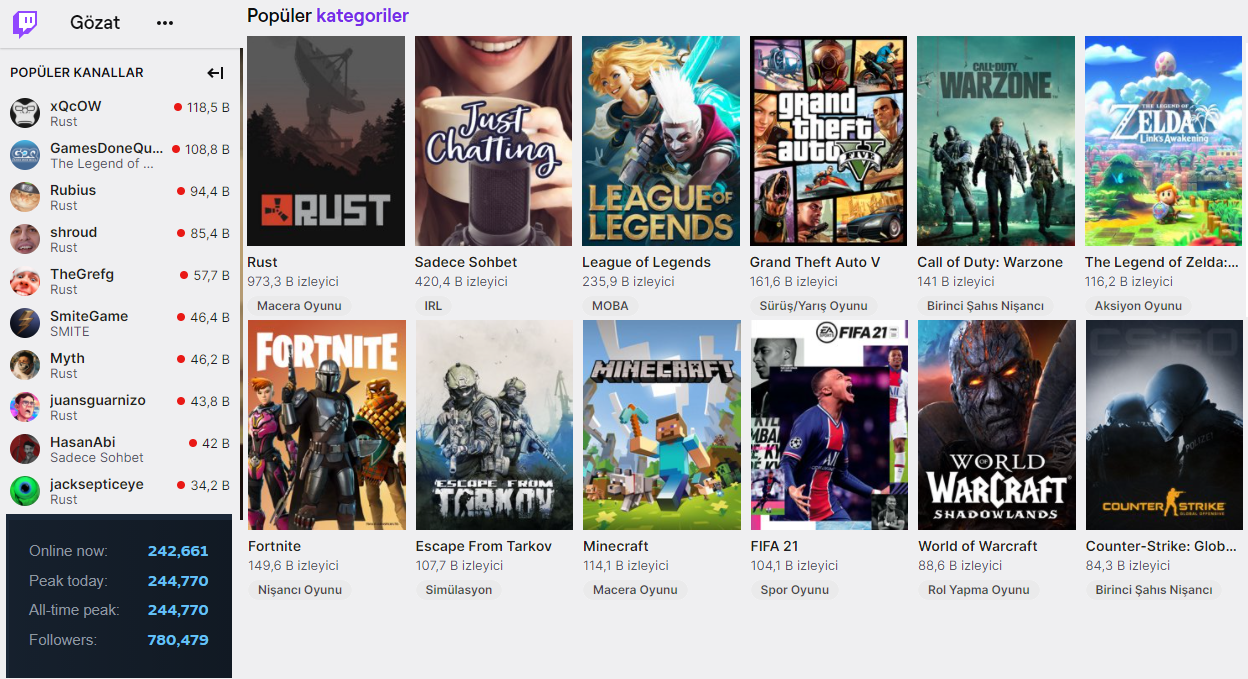Select the 'MOBA' tag
Image resolution: width=1248 pixels, height=679 pixels.
pos(610,306)
